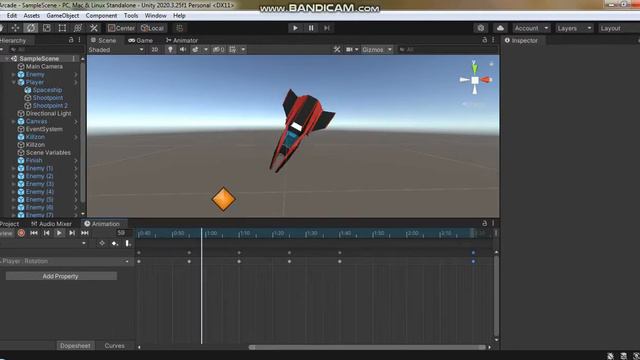This screenshot has height=360, width=640.
Task: Click the filter by selection icon in Animation
Action: click(x=102, y=244)
